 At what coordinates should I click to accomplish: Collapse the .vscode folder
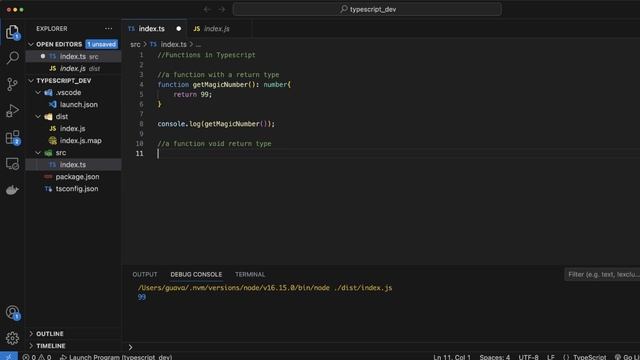[x=38, y=93]
